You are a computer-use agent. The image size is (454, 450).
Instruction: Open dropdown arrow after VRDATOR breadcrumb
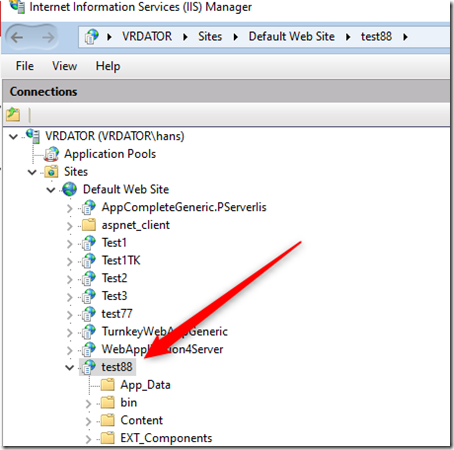pos(185,37)
